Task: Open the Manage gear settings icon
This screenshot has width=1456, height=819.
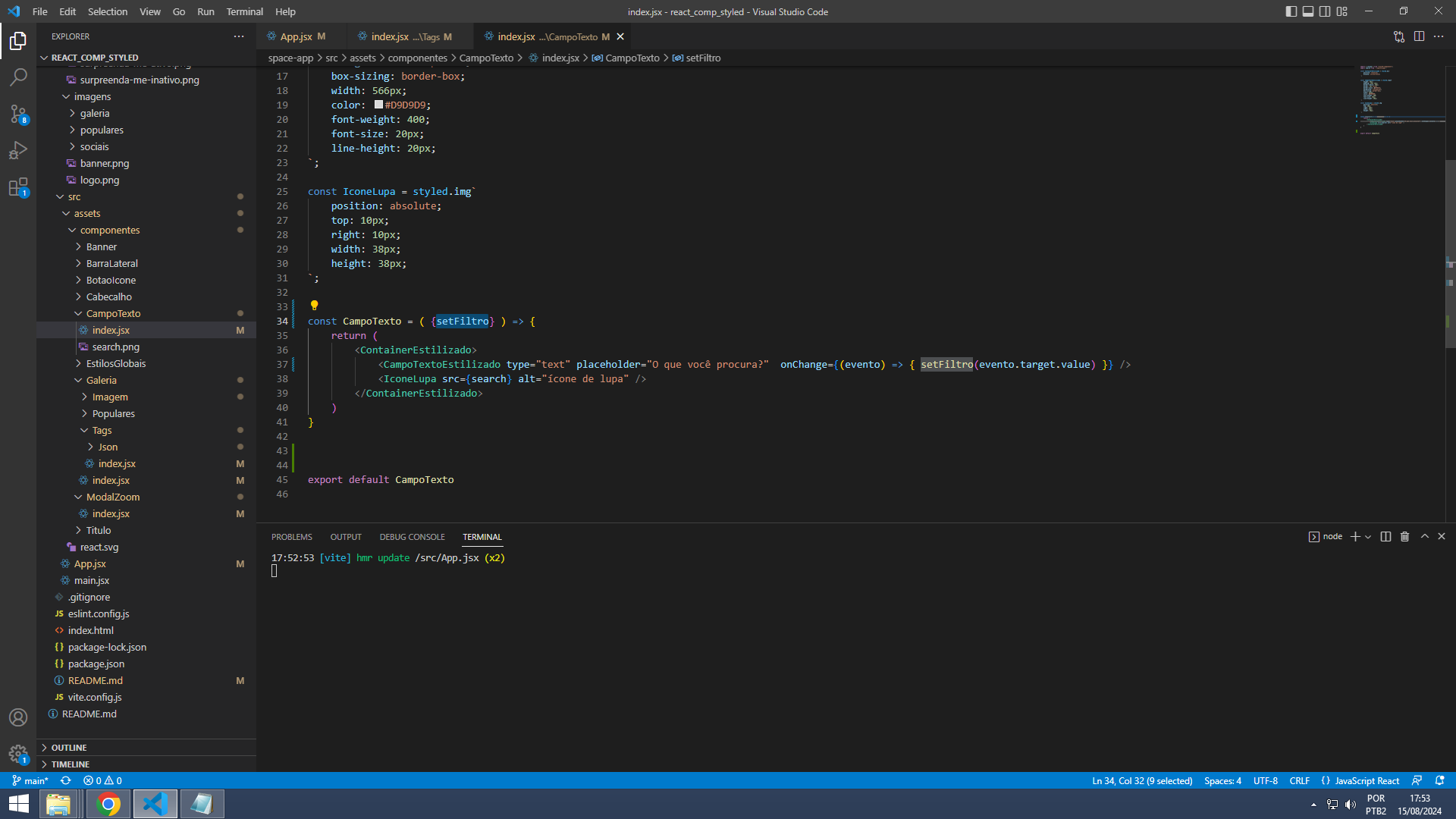Action: pos(18,754)
